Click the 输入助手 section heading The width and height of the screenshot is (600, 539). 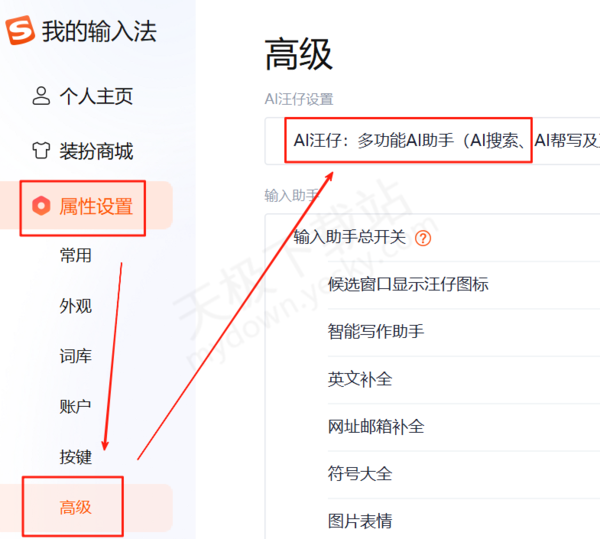[292, 195]
